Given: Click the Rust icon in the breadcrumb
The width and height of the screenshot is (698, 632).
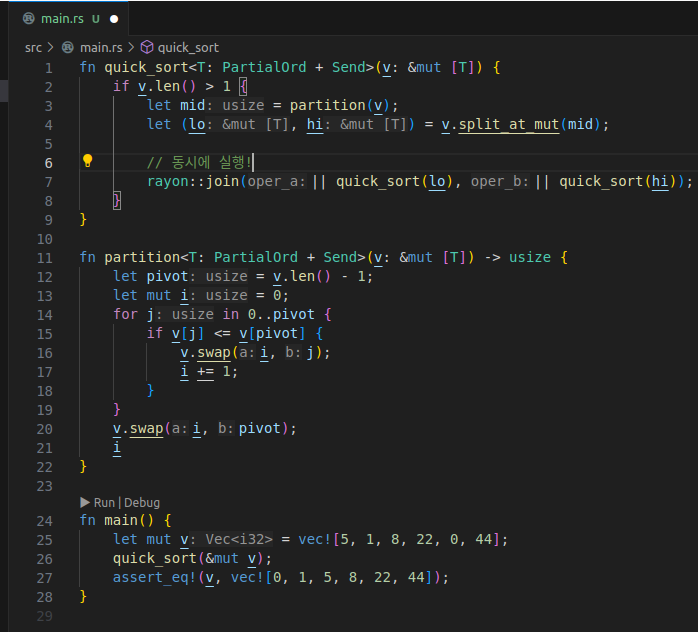Looking at the screenshot, I should click(68, 47).
